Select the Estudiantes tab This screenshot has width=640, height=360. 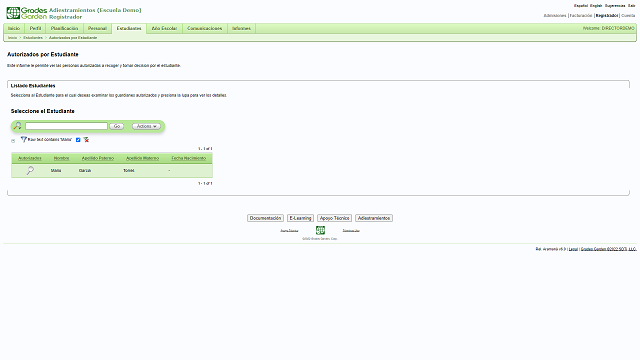coord(129,29)
